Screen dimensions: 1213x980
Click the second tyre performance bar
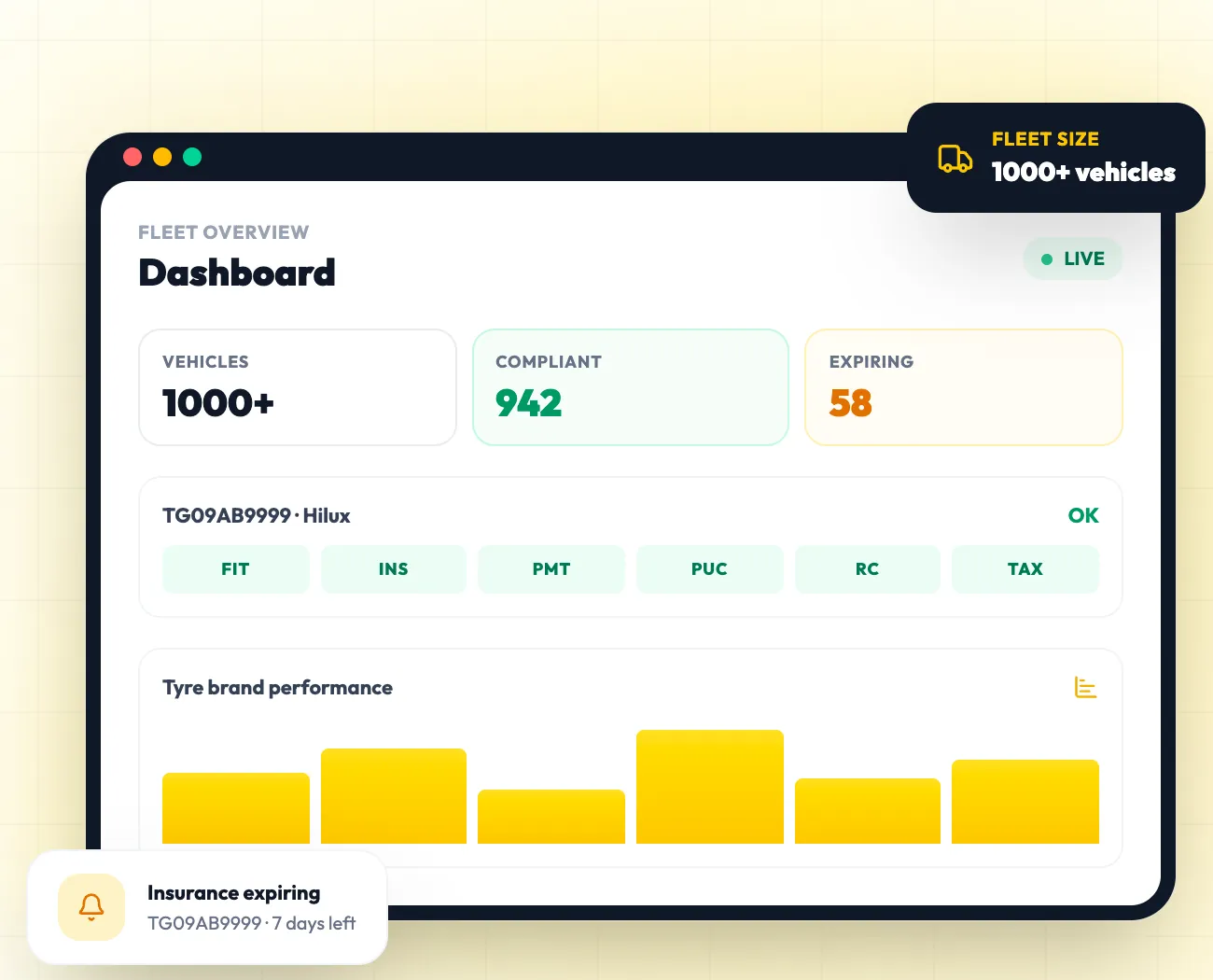(x=394, y=796)
